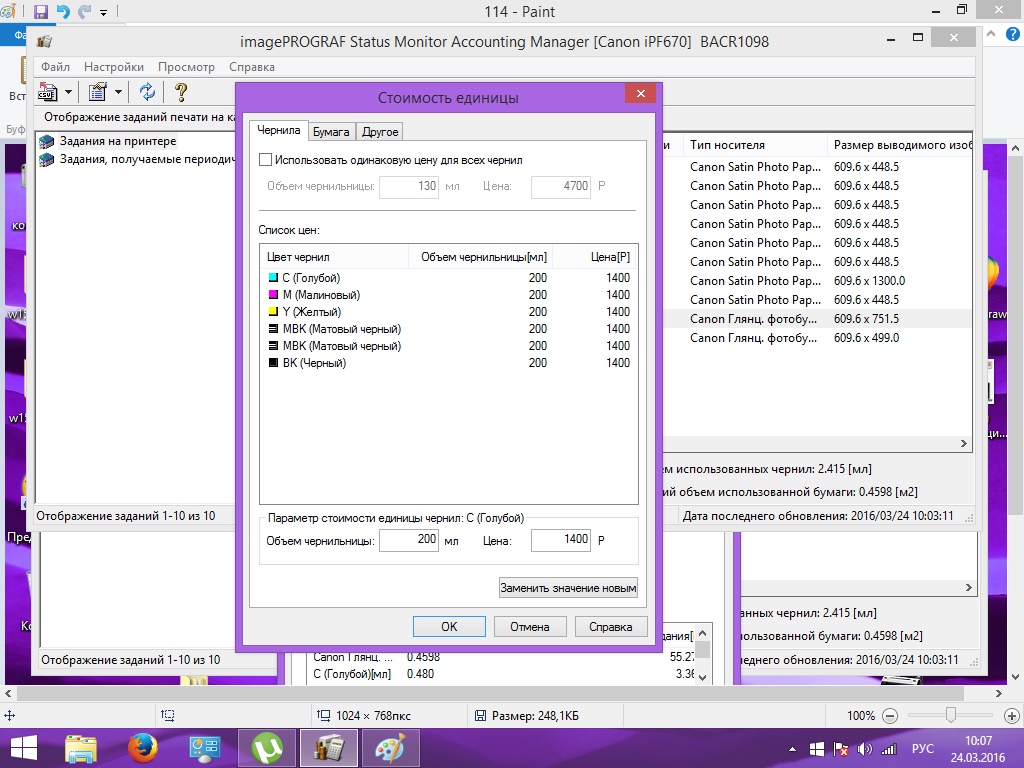Click the Paint taskbar icon
Viewport: 1024px width, 768px height.
tap(390, 748)
